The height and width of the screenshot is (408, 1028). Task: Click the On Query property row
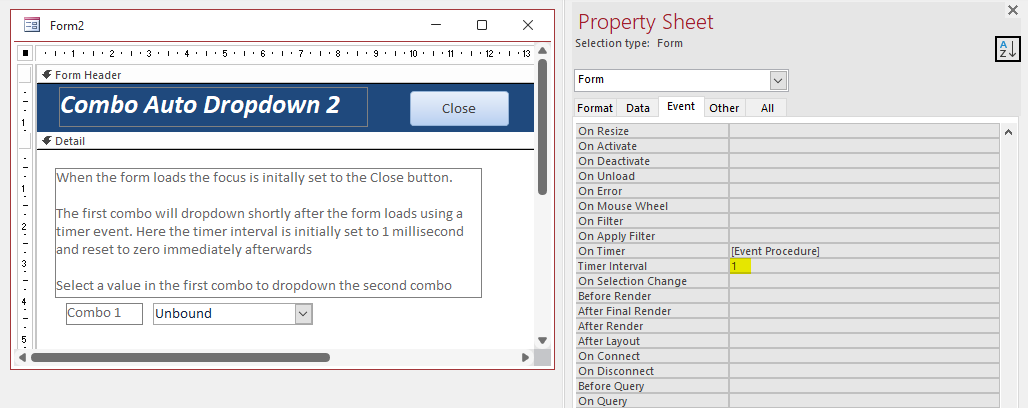[x=787, y=401]
